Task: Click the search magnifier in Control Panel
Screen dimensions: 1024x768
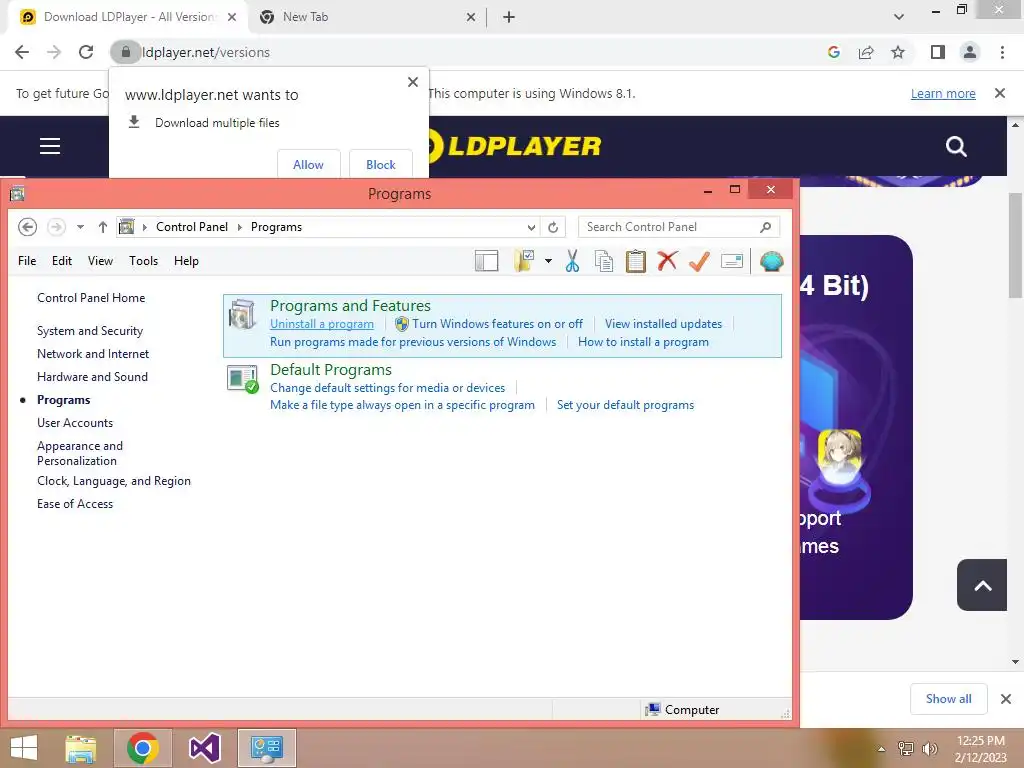Action: 765,227
